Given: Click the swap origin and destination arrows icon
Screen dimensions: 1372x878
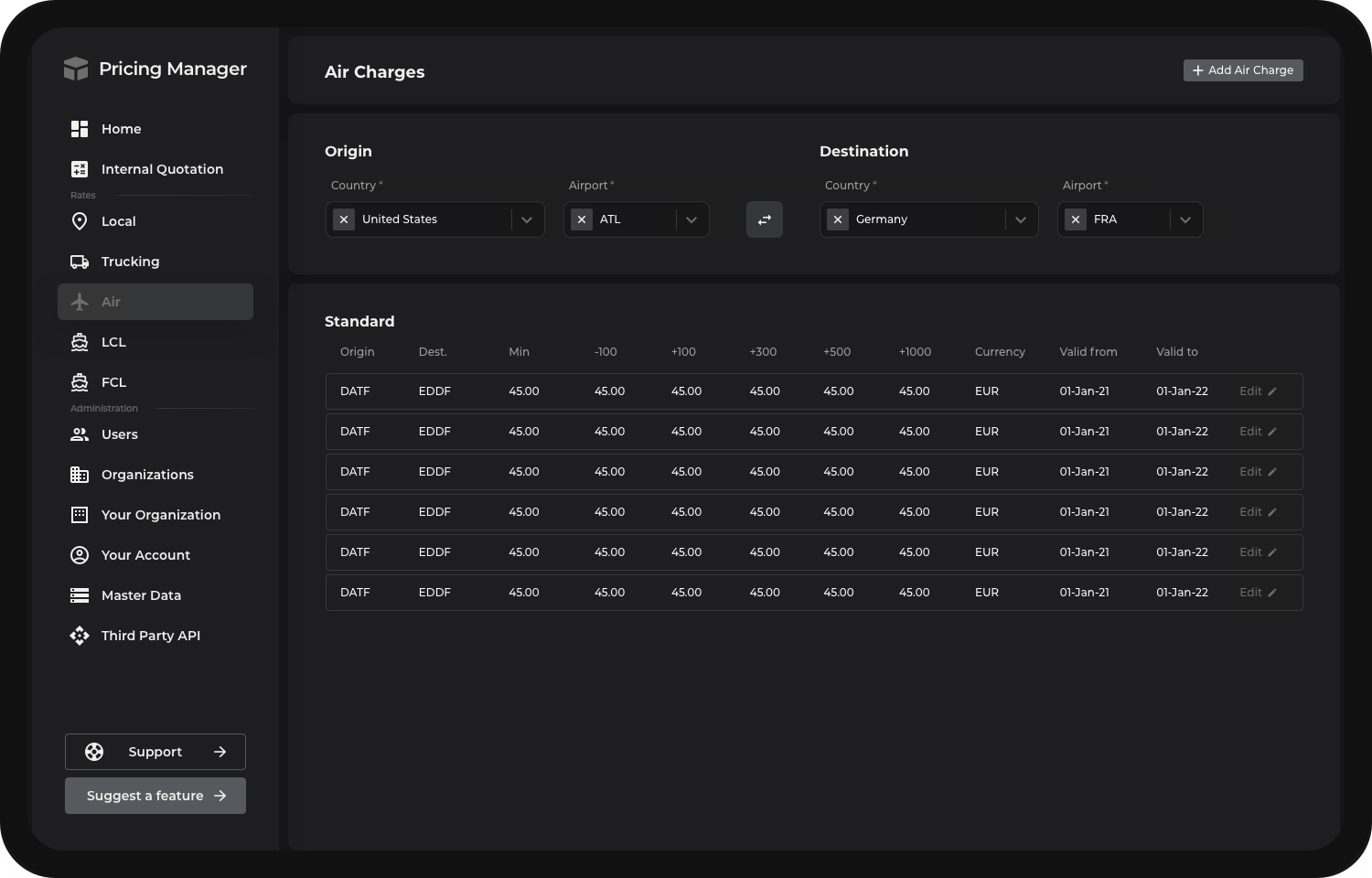Looking at the screenshot, I should [765, 219].
